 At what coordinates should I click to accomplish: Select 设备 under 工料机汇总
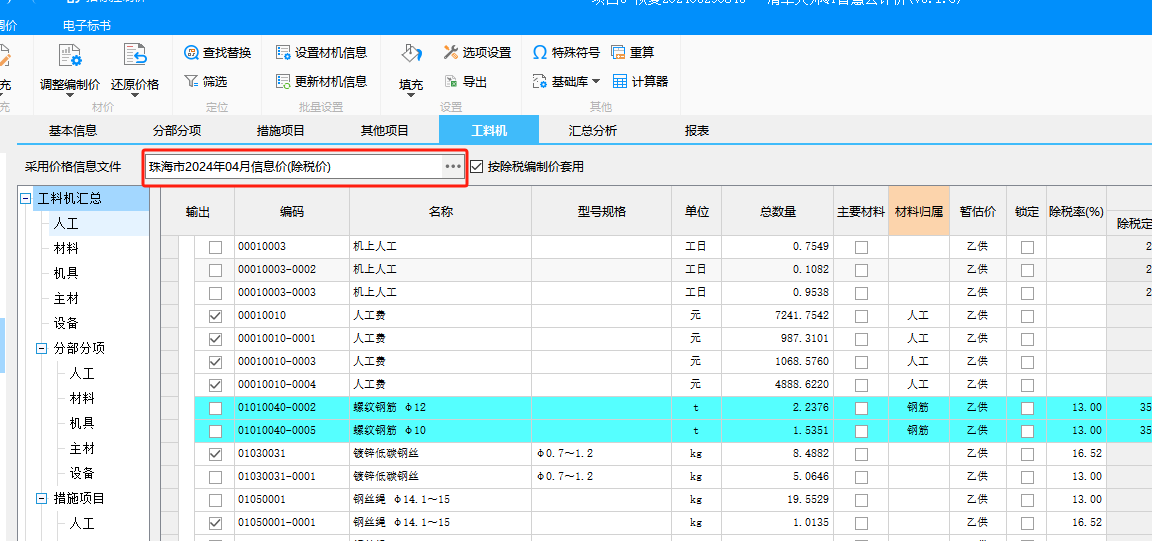pos(66,323)
